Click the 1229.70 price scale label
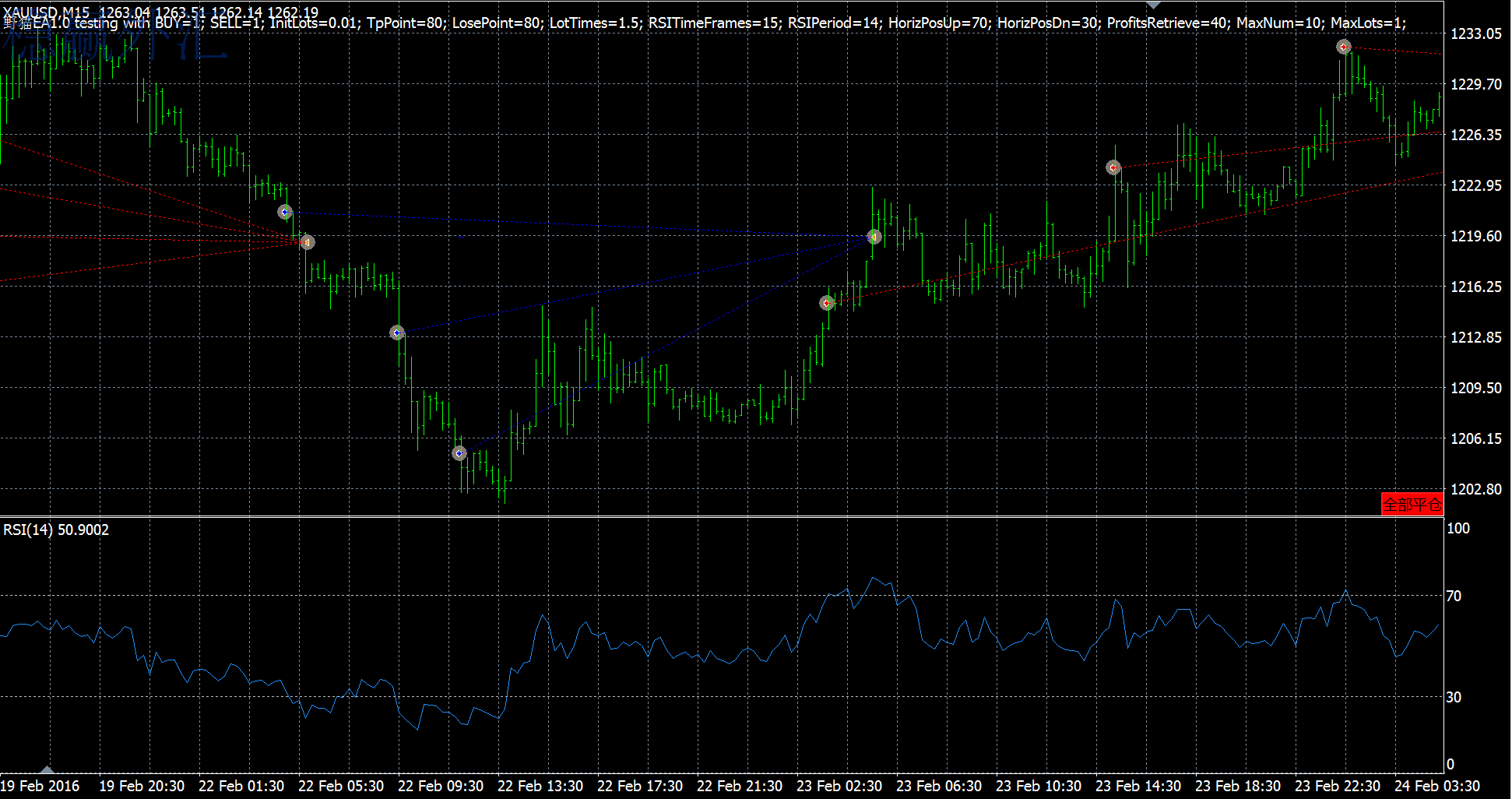The height and width of the screenshot is (799, 1512). (x=1476, y=84)
